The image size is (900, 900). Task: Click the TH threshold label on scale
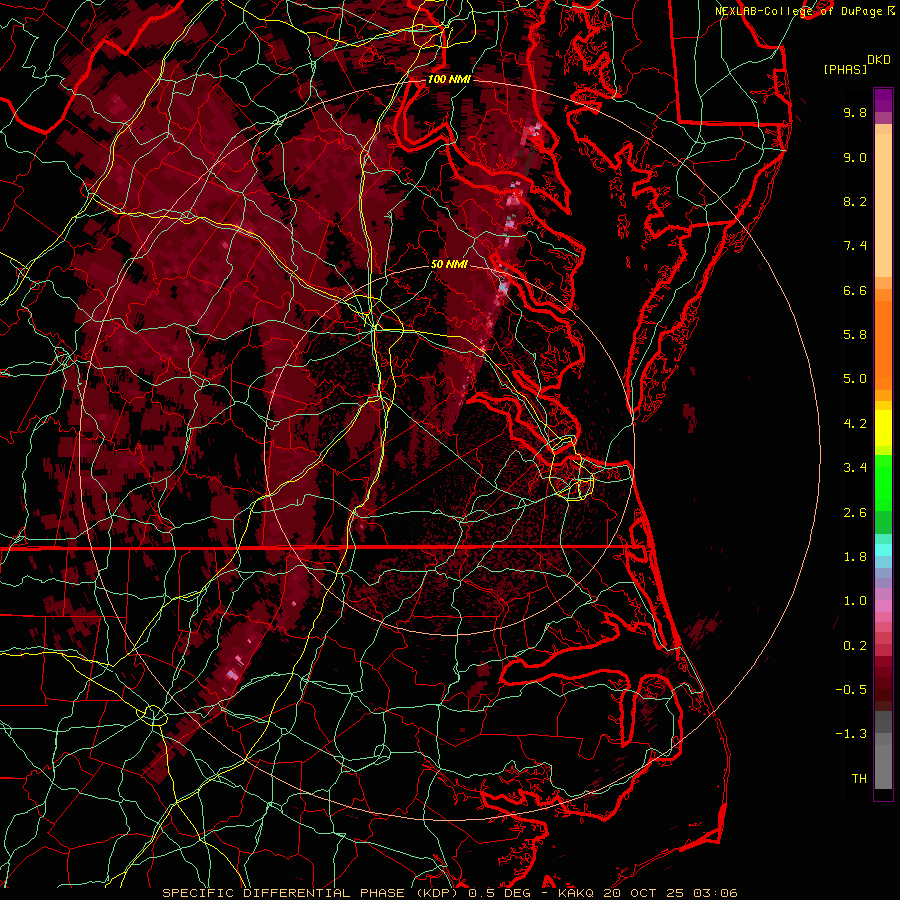[859, 779]
